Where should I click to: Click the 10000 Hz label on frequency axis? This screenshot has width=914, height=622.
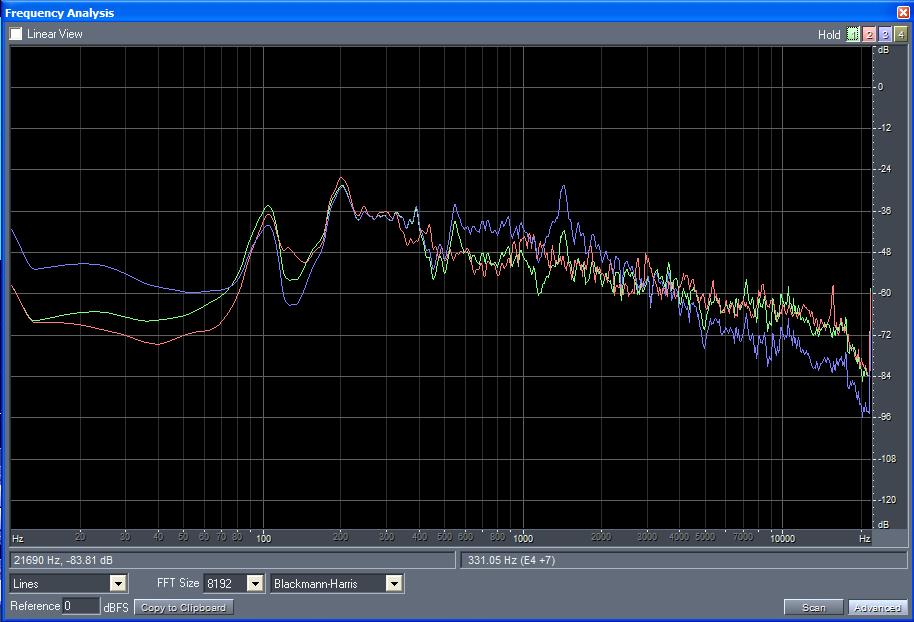pos(782,538)
